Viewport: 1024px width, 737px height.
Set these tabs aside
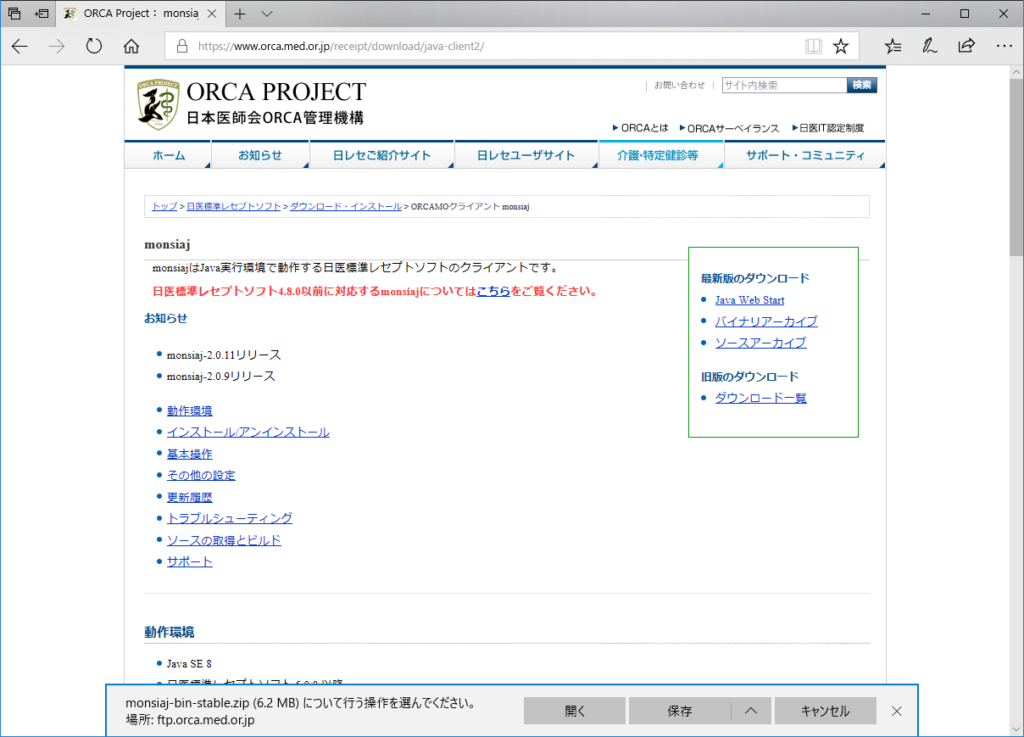[42, 14]
